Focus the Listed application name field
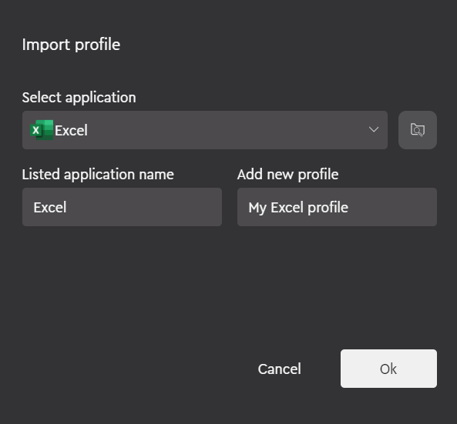The height and width of the screenshot is (424, 457). pyautogui.click(x=122, y=207)
